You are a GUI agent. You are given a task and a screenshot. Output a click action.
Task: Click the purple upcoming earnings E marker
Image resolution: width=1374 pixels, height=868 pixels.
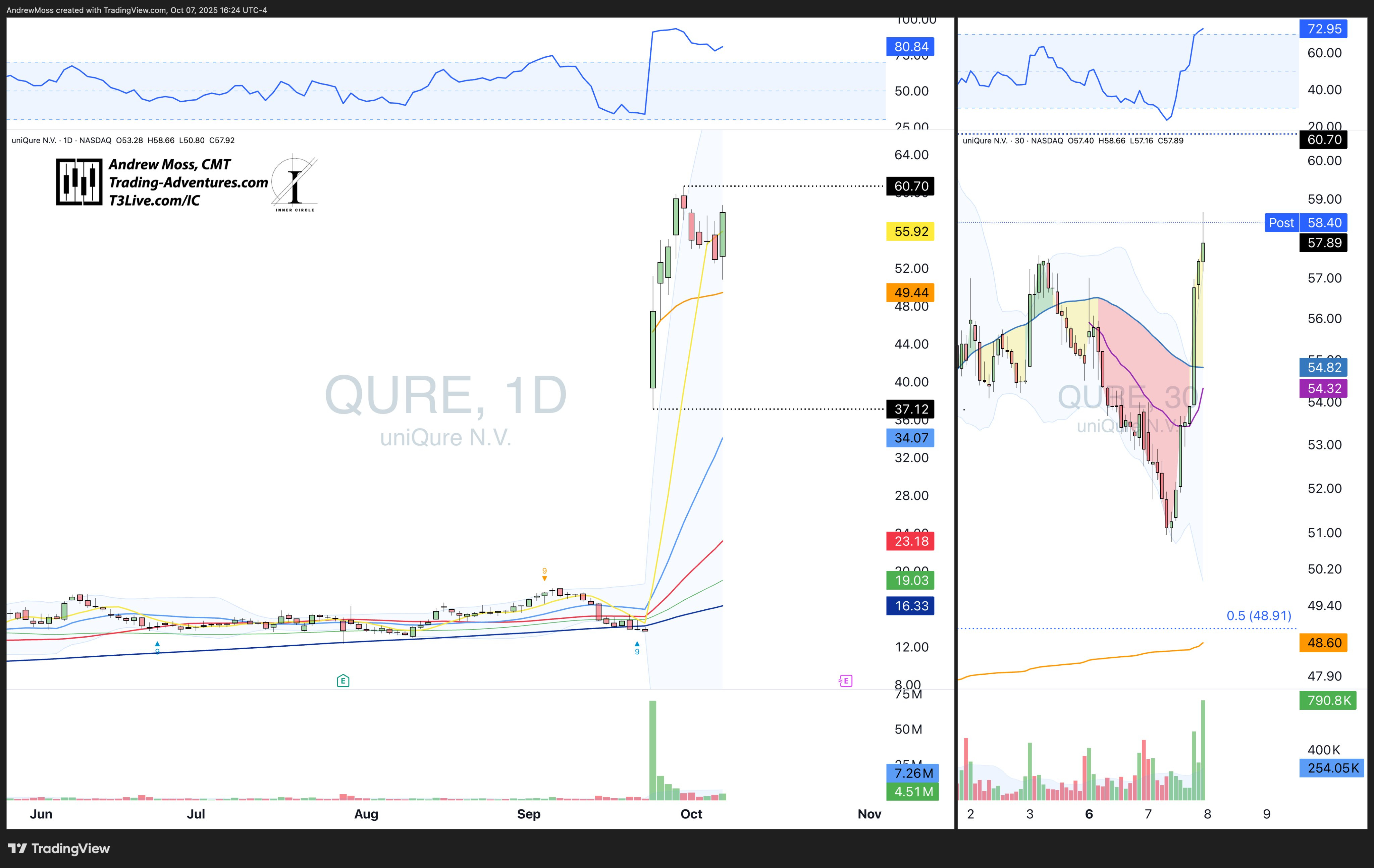(x=846, y=680)
